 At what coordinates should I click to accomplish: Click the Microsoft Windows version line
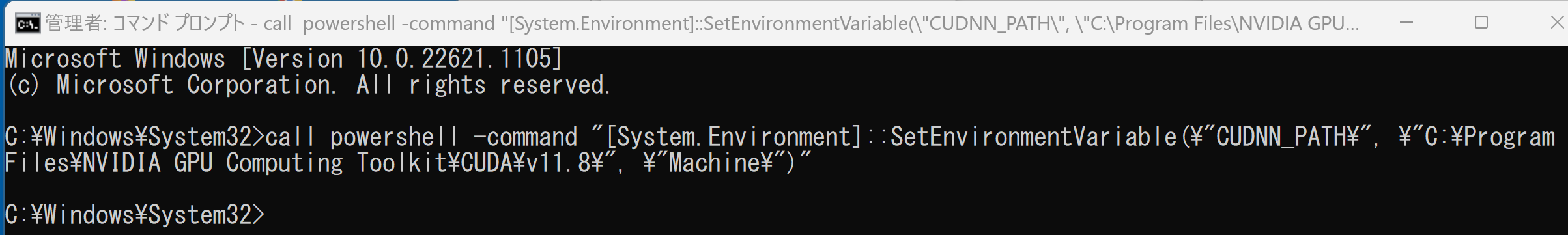283,59
